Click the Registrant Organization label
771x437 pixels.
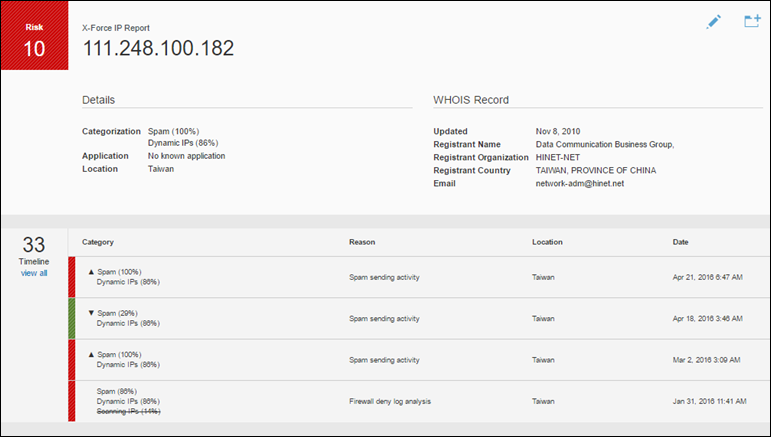click(481, 157)
